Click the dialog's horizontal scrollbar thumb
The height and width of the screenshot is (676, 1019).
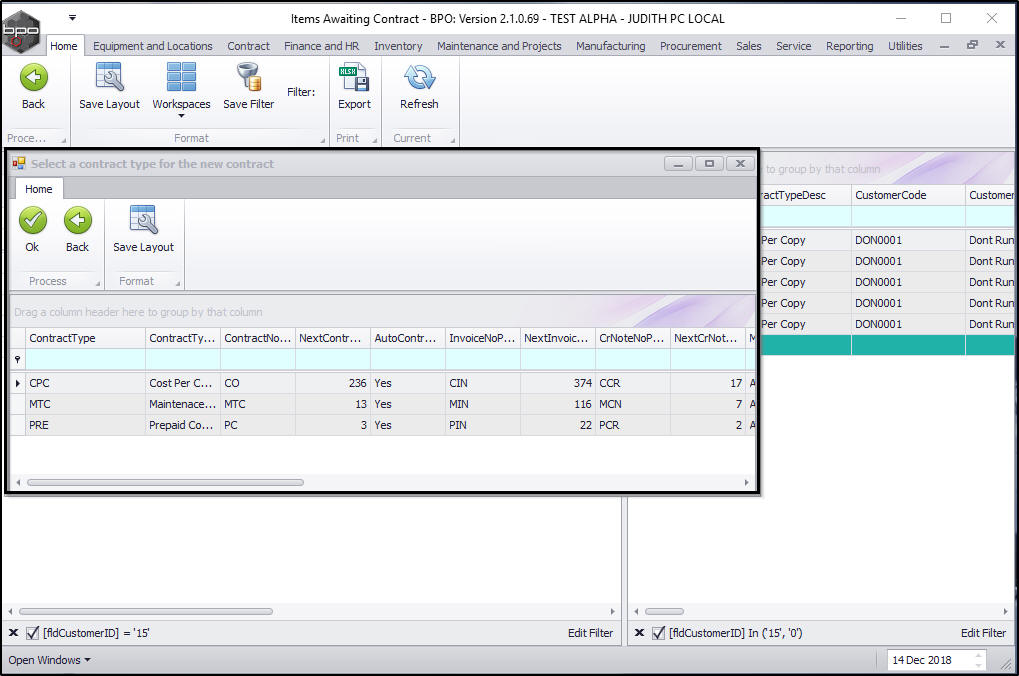(x=165, y=482)
